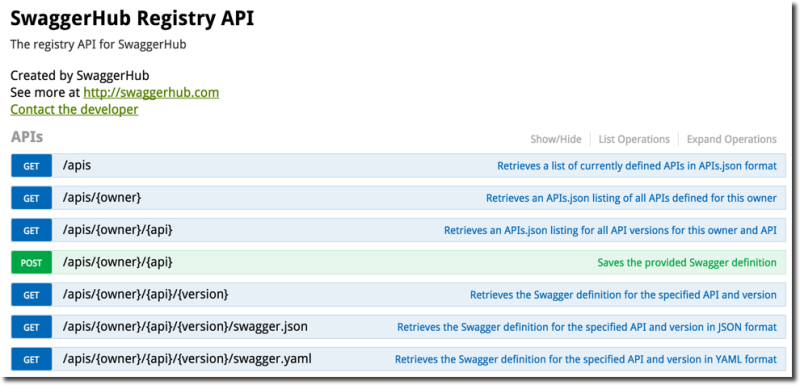This screenshot has height=385, width=800.
Task: Click the green POST badge
Action: [x=32, y=263]
